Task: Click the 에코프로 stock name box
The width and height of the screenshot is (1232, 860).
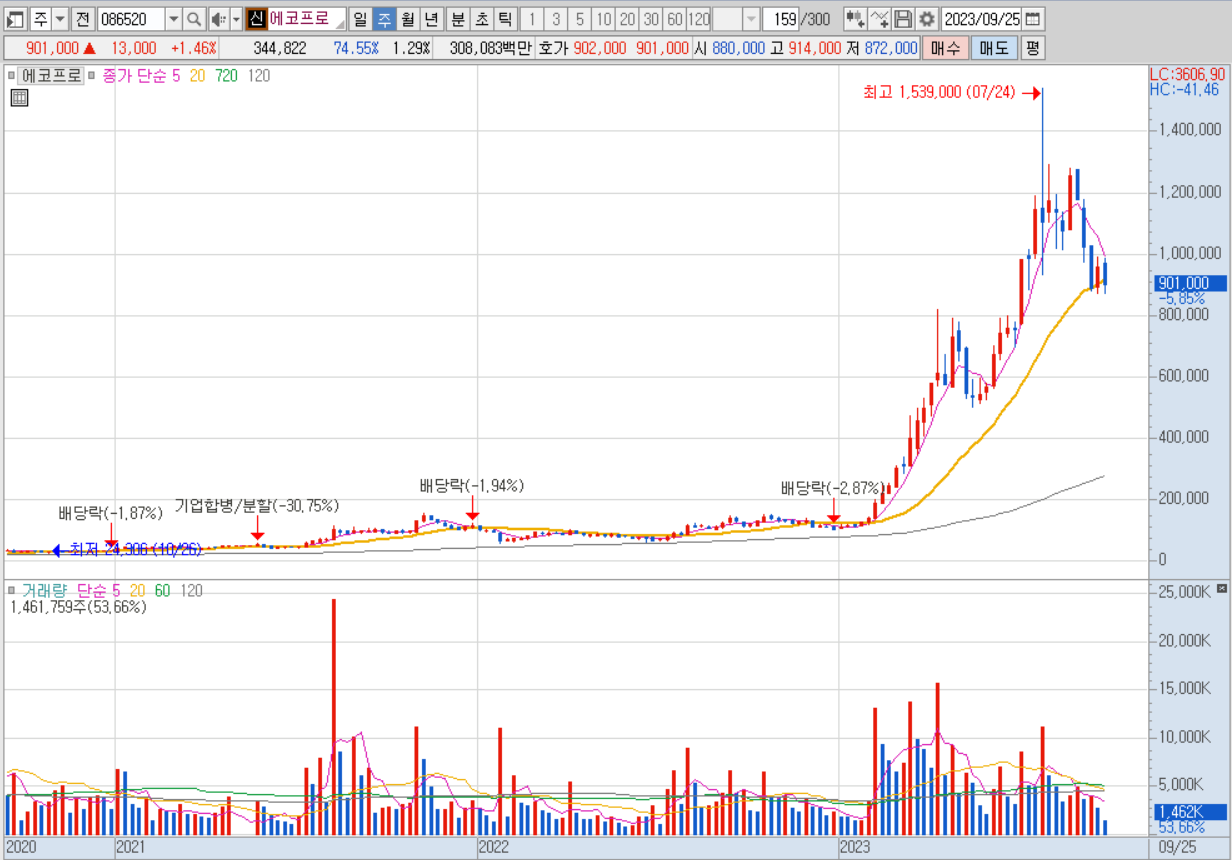Action: [306, 19]
